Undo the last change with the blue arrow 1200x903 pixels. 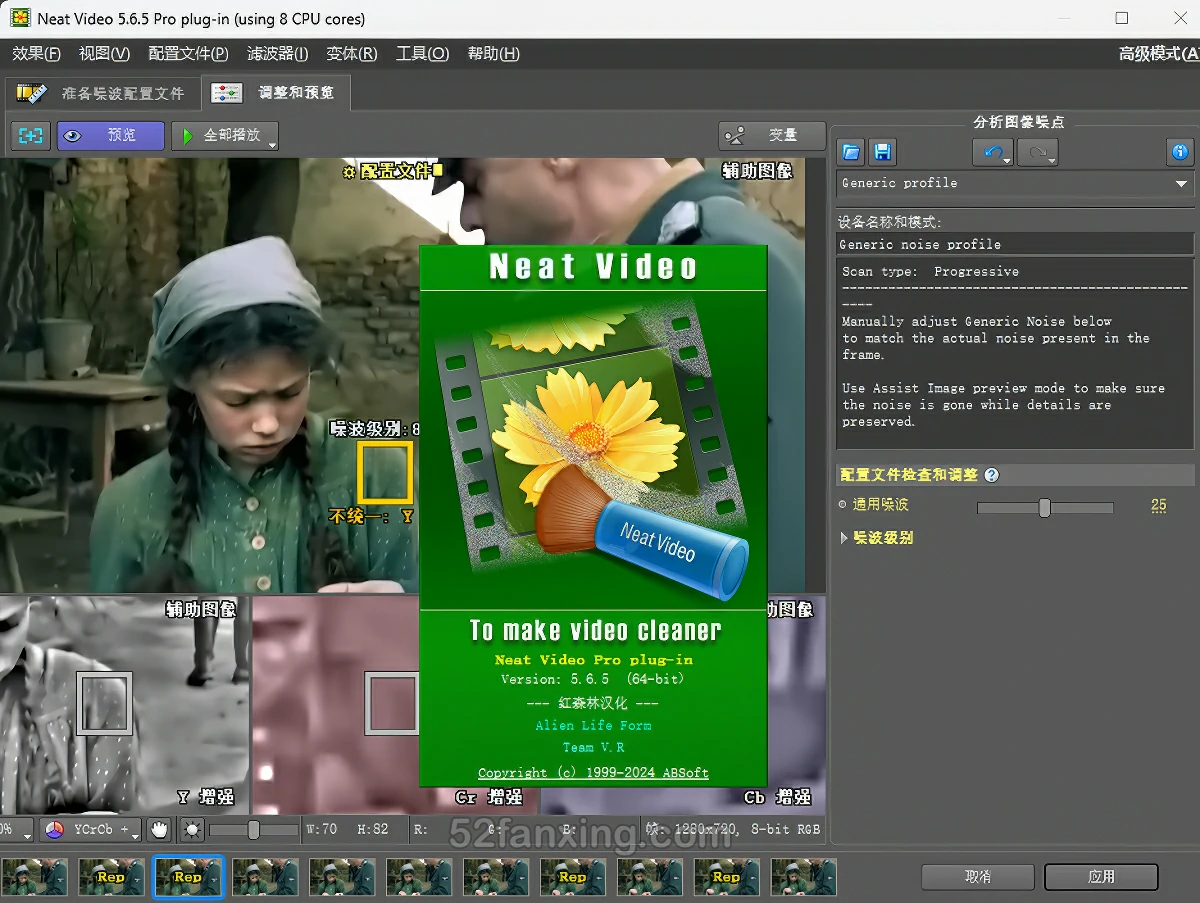pyautogui.click(x=993, y=152)
